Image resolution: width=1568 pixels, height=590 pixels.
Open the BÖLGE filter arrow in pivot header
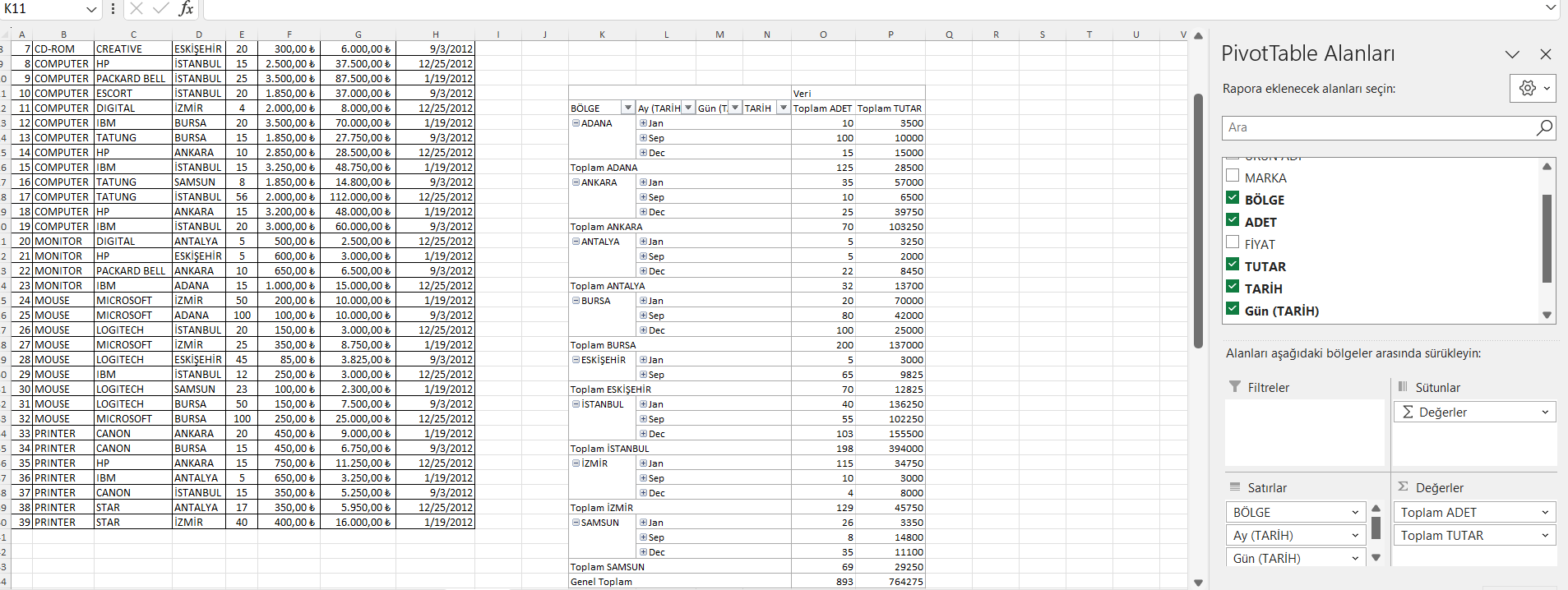pos(628,108)
